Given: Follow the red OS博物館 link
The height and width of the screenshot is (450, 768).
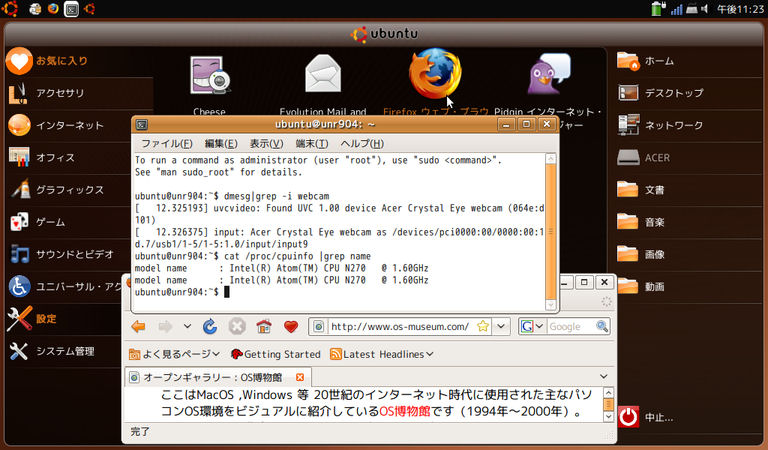Looking at the screenshot, I should point(405,411).
